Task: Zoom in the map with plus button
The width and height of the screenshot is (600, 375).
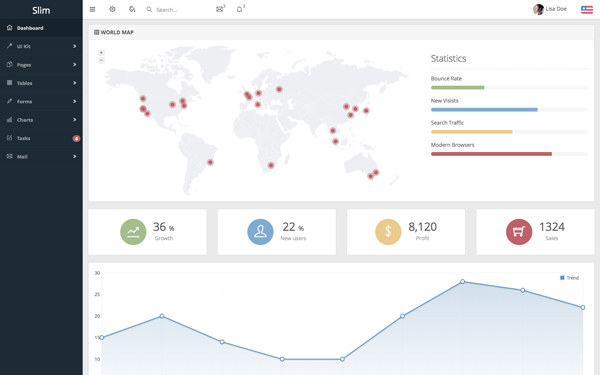Action: 101,52
